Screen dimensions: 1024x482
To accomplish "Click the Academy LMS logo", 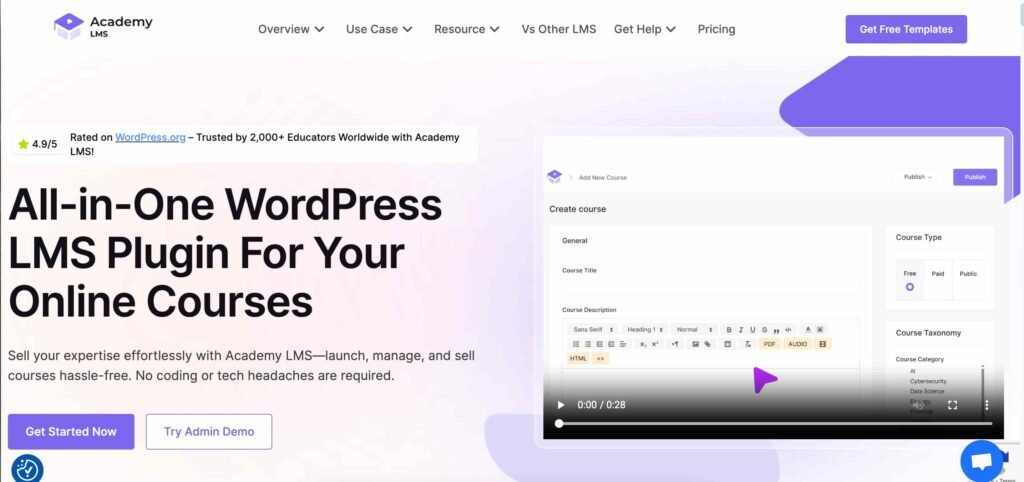I will (103, 25).
